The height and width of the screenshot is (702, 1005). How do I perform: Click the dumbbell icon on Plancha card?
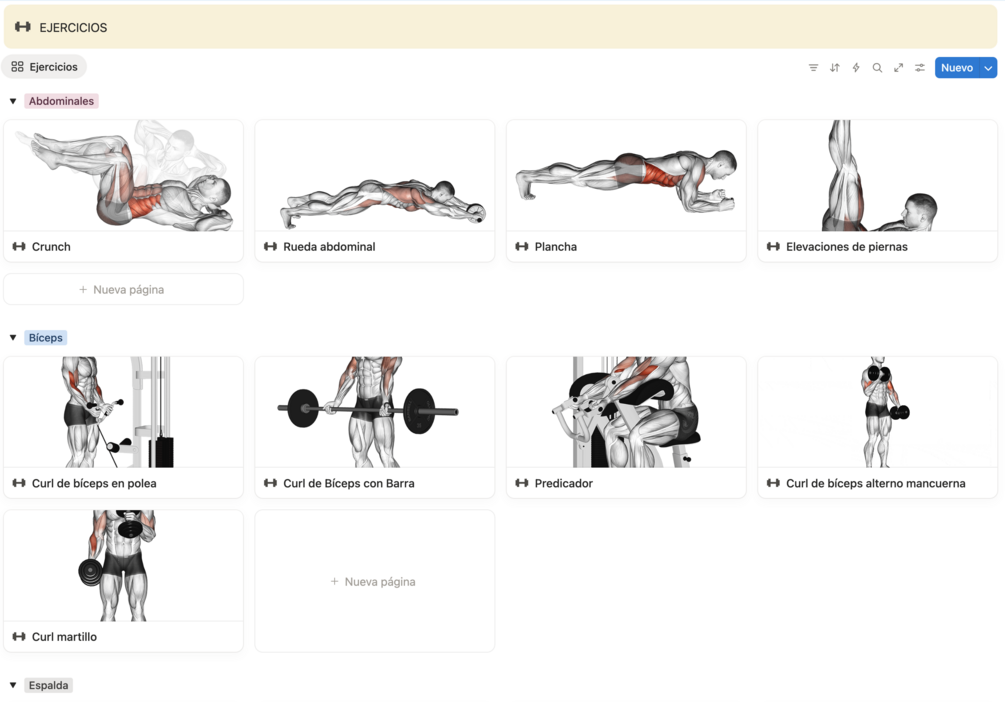(522, 246)
